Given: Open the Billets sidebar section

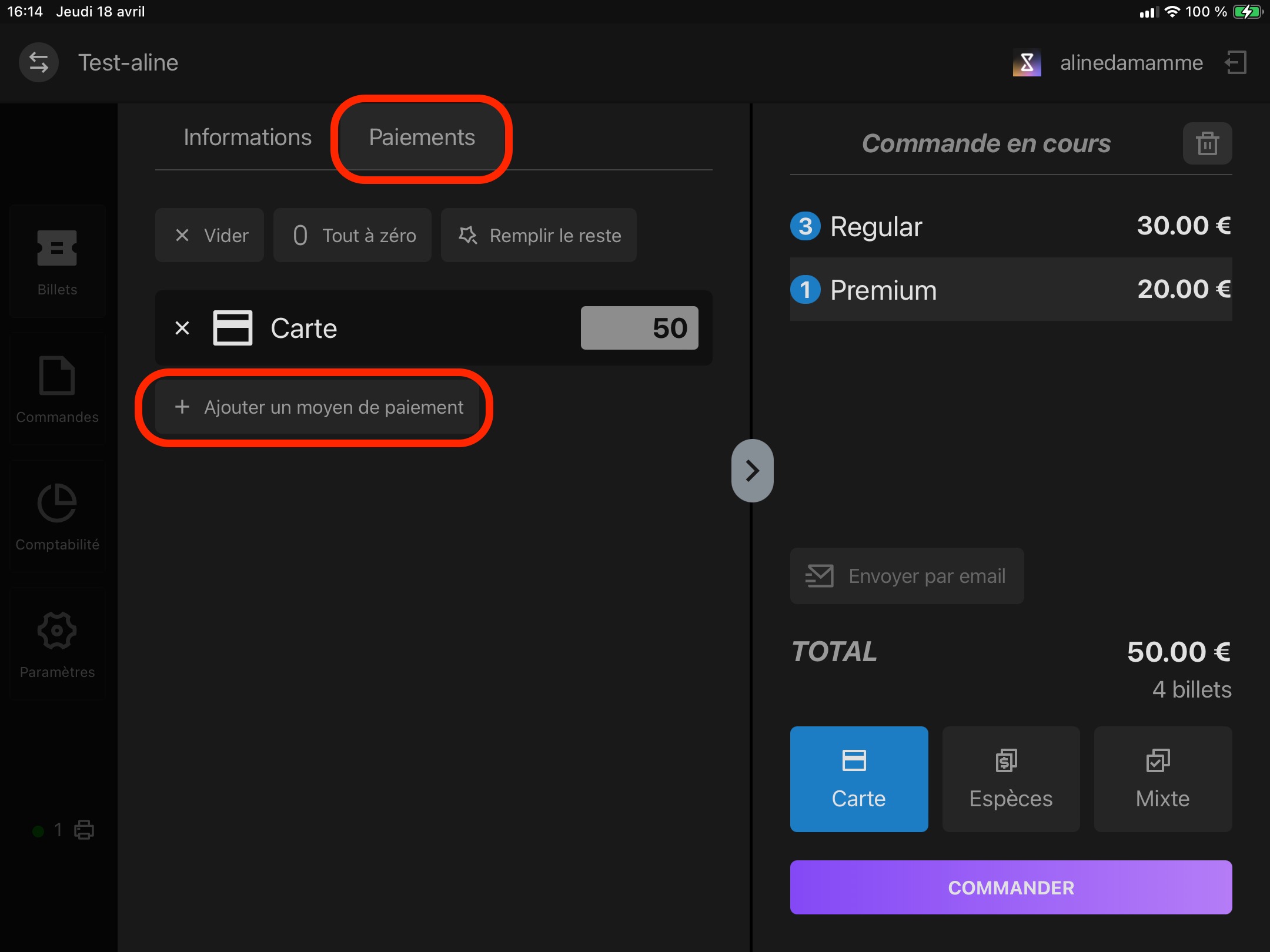Looking at the screenshot, I should pos(58,262).
